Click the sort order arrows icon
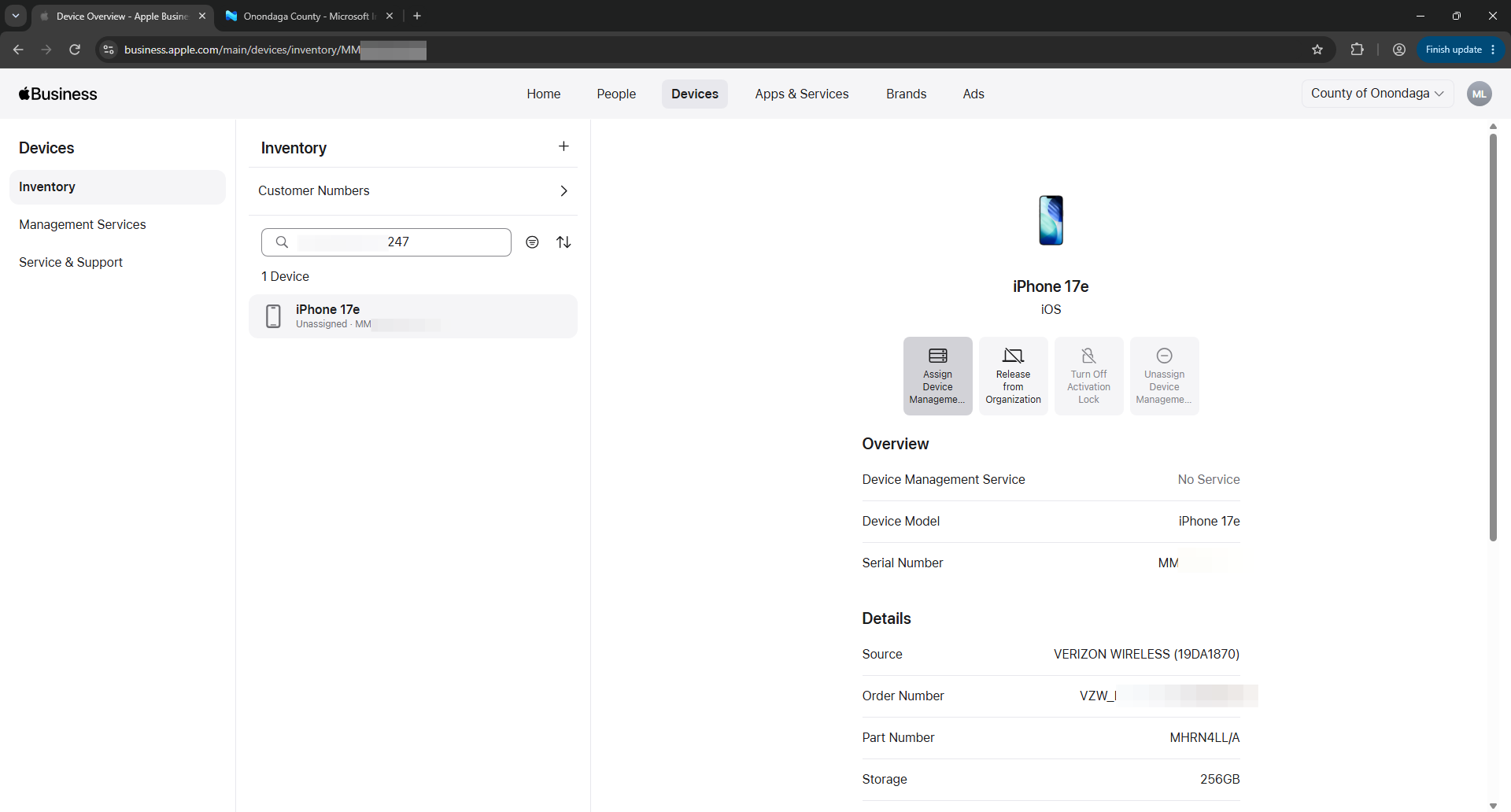The width and height of the screenshot is (1511, 812). 563,242
